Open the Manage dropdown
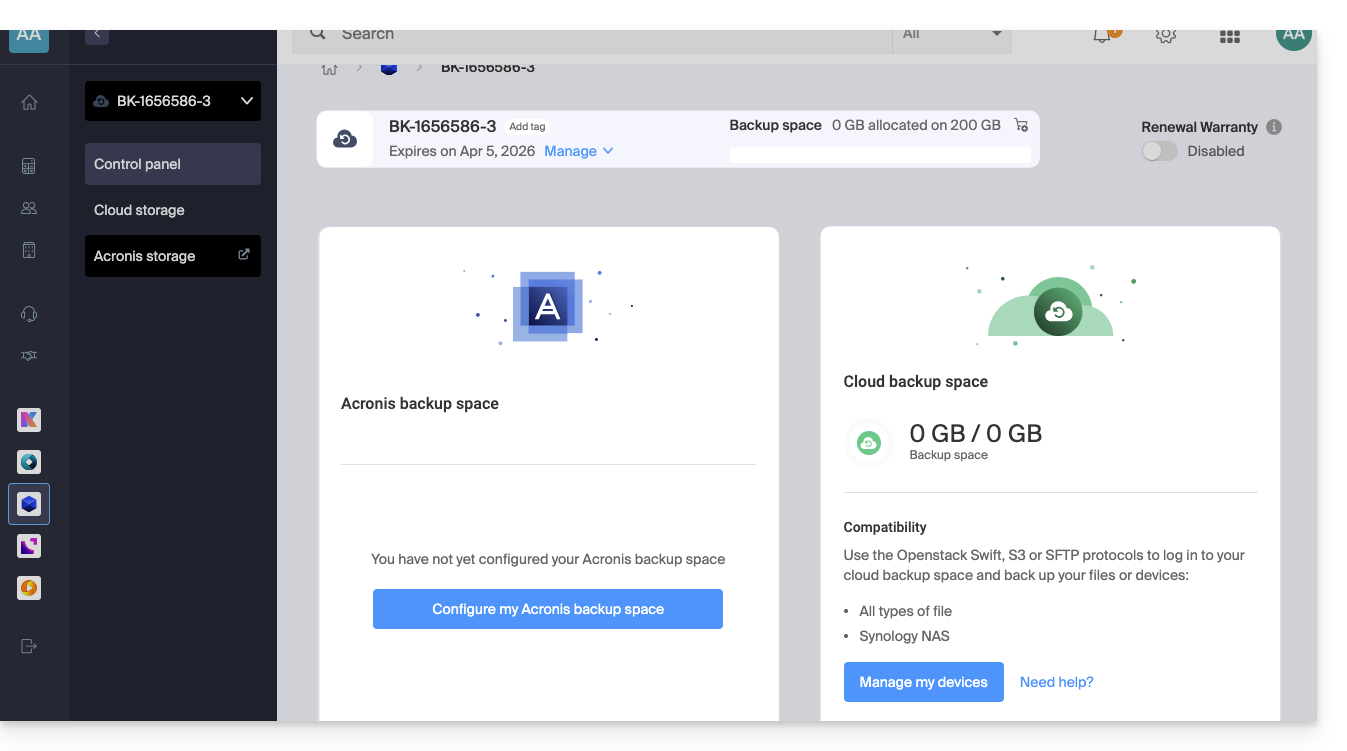Screen dimensions: 1347x751 point(578,151)
